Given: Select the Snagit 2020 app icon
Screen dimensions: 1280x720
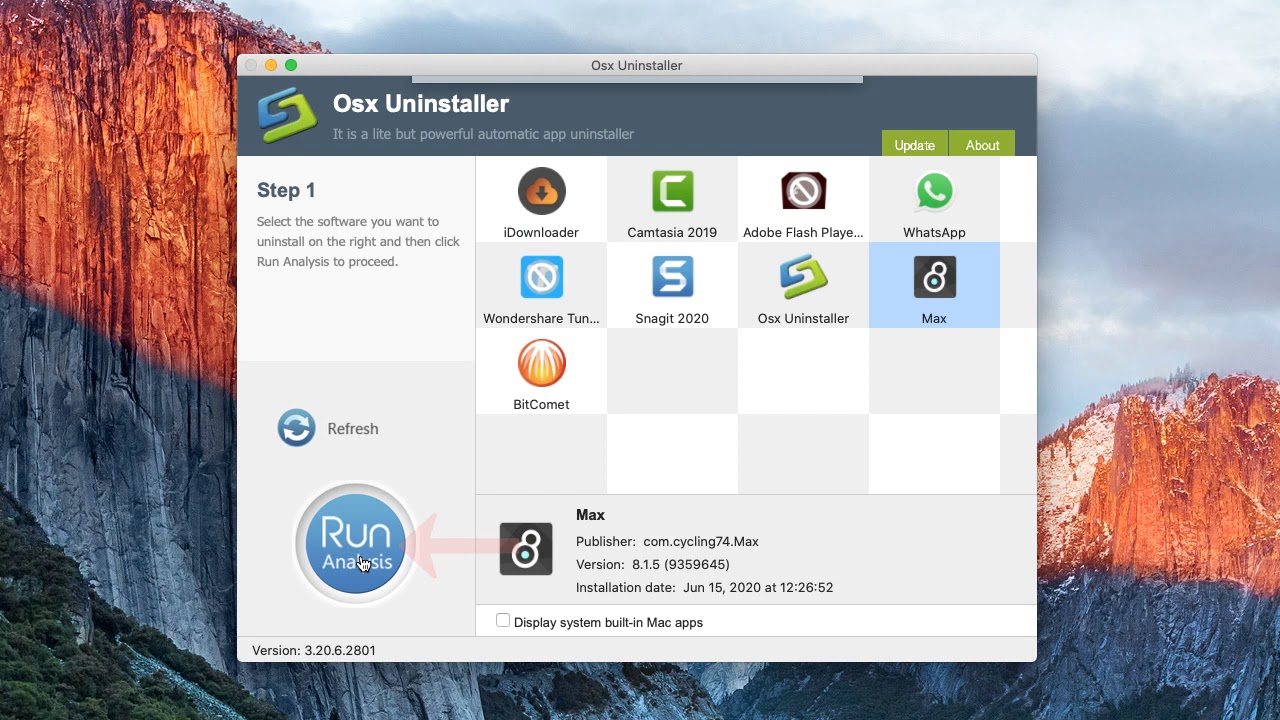Looking at the screenshot, I should (x=672, y=277).
